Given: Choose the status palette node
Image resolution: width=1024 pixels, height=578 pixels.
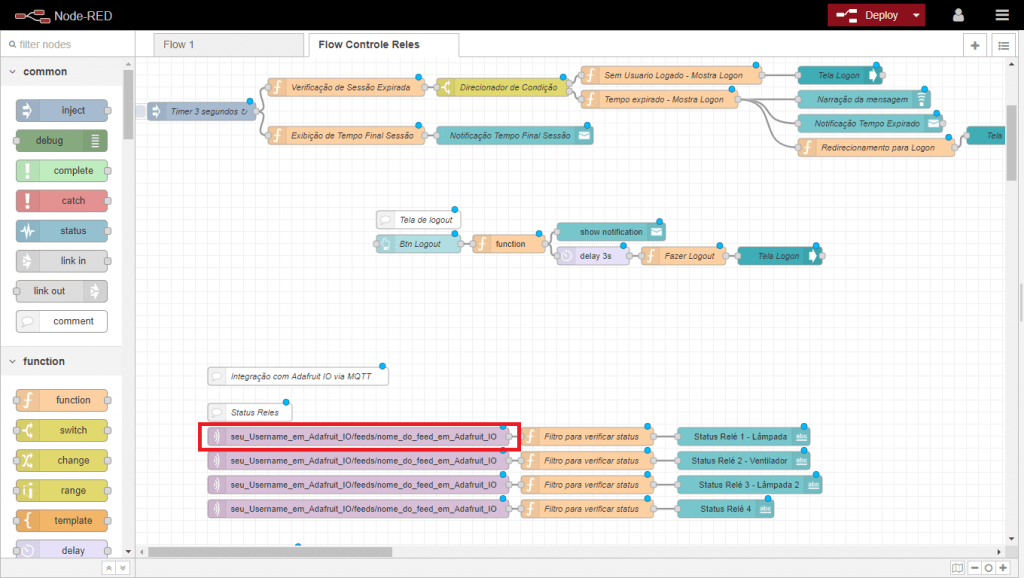Looking at the screenshot, I should point(62,231).
